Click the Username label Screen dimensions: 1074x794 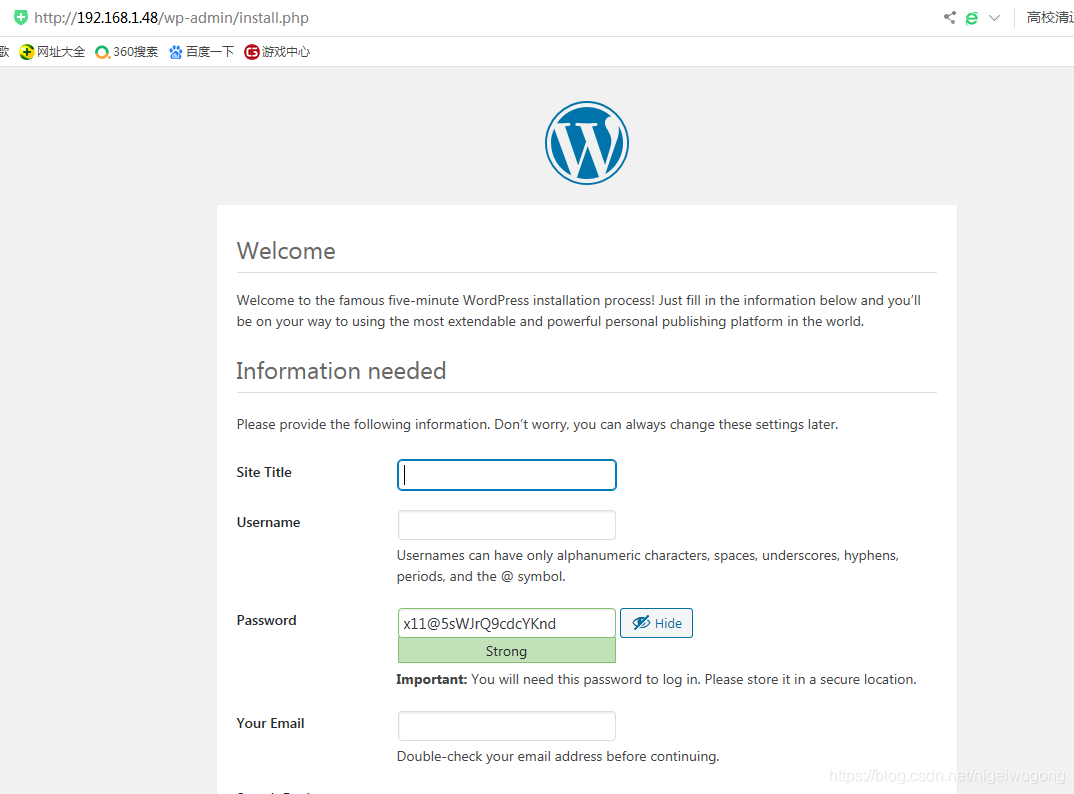point(268,522)
